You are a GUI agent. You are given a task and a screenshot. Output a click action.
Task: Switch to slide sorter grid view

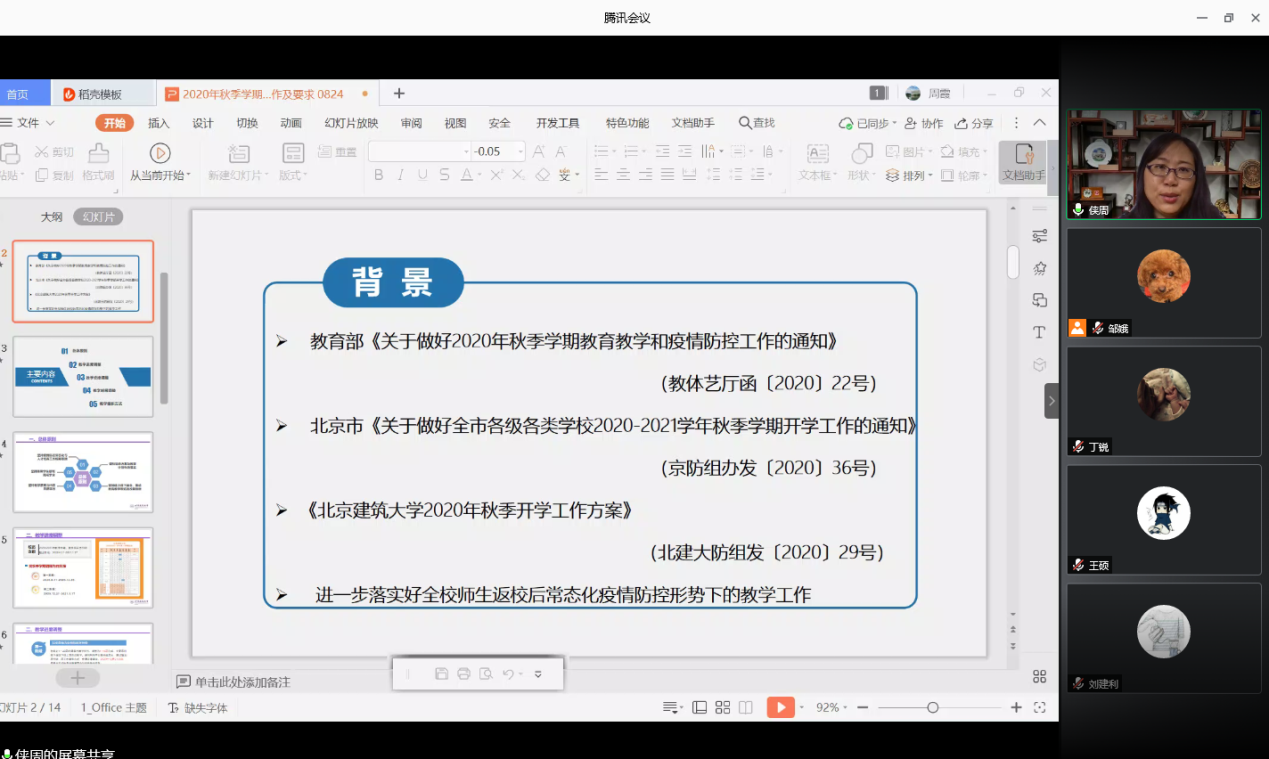pos(722,707)
